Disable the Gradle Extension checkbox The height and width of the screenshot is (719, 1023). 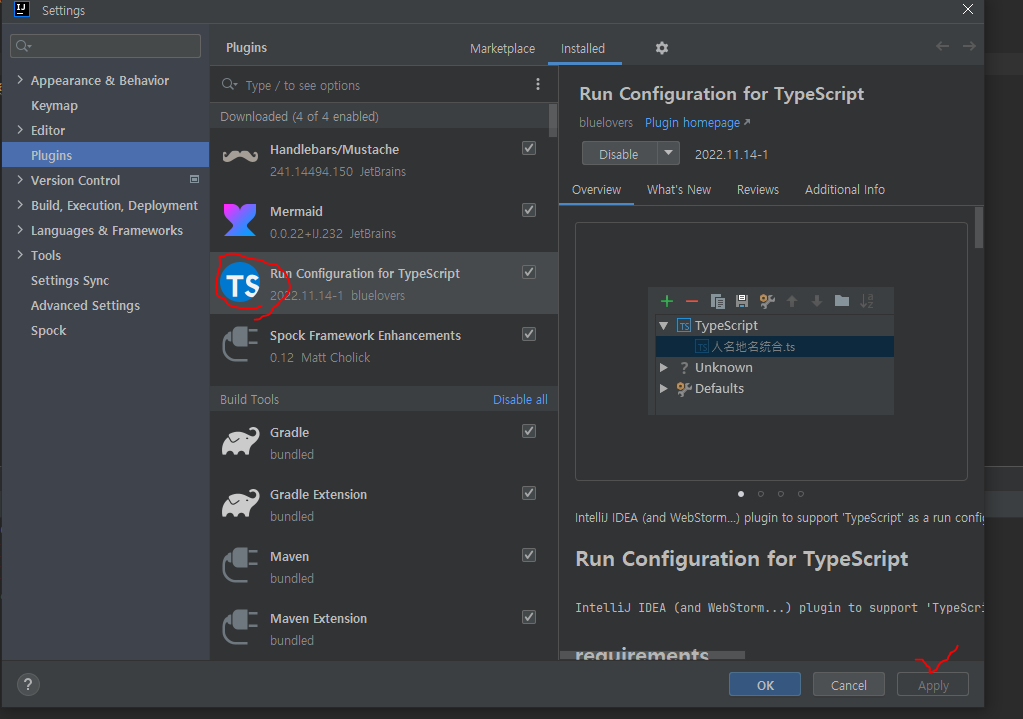point(529,493)
